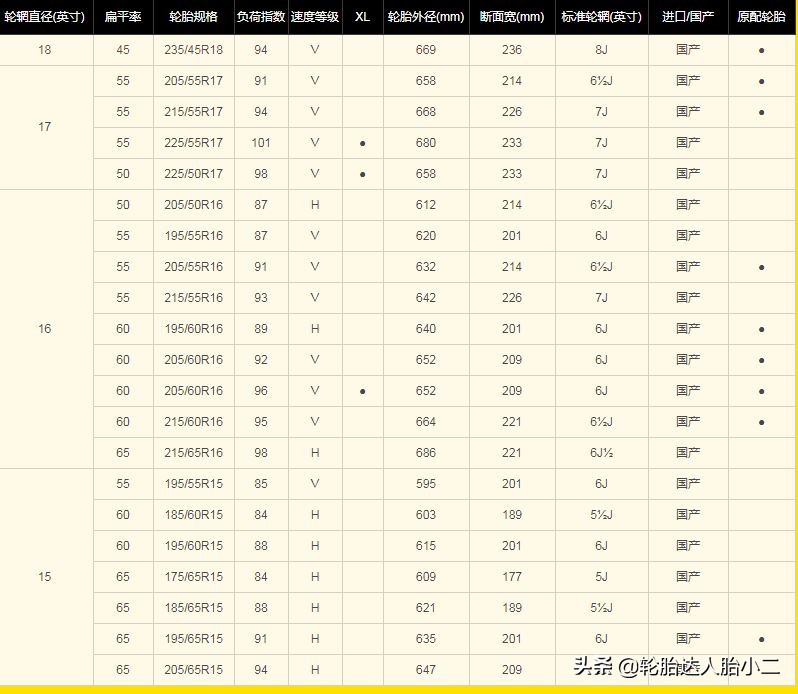This screenshot has height=694, width=798.
Task: Select the rim diameter cell 16
Action: [x=45, y=329]
